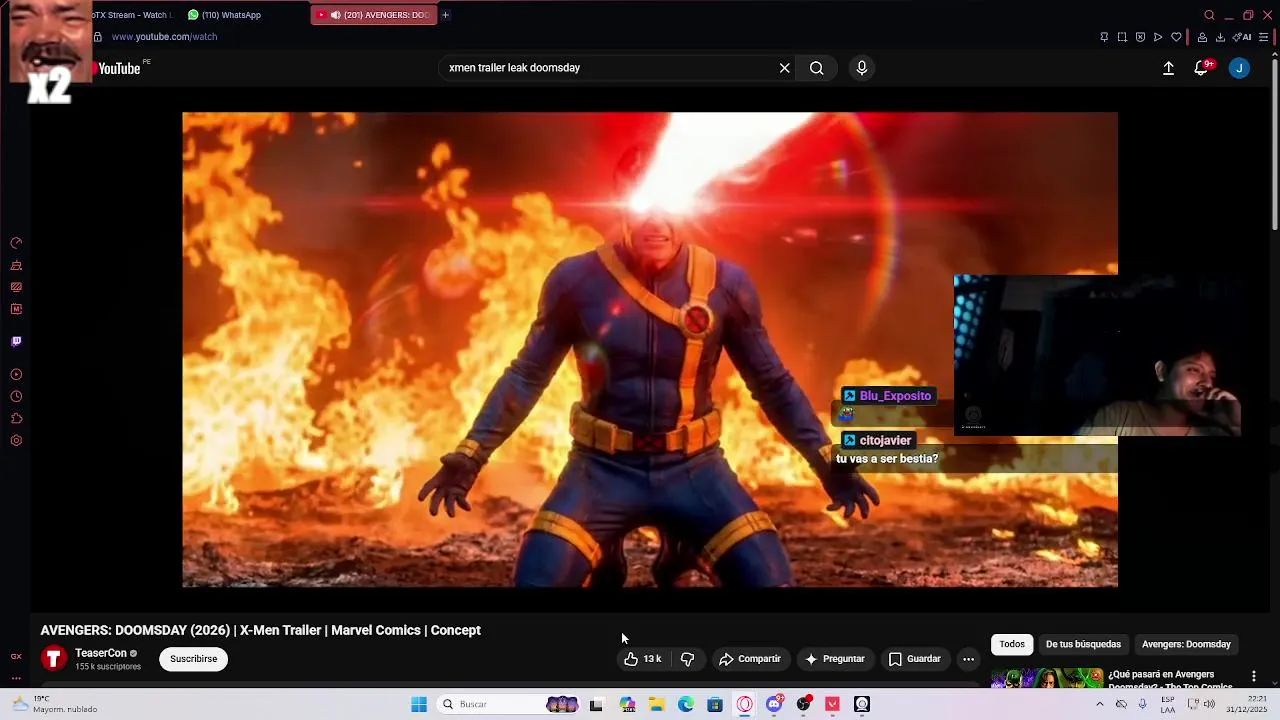Open the TeaserCon channel name link
Screen dimensions: 1280x720
pyautogui.click(x=101, y=653)
